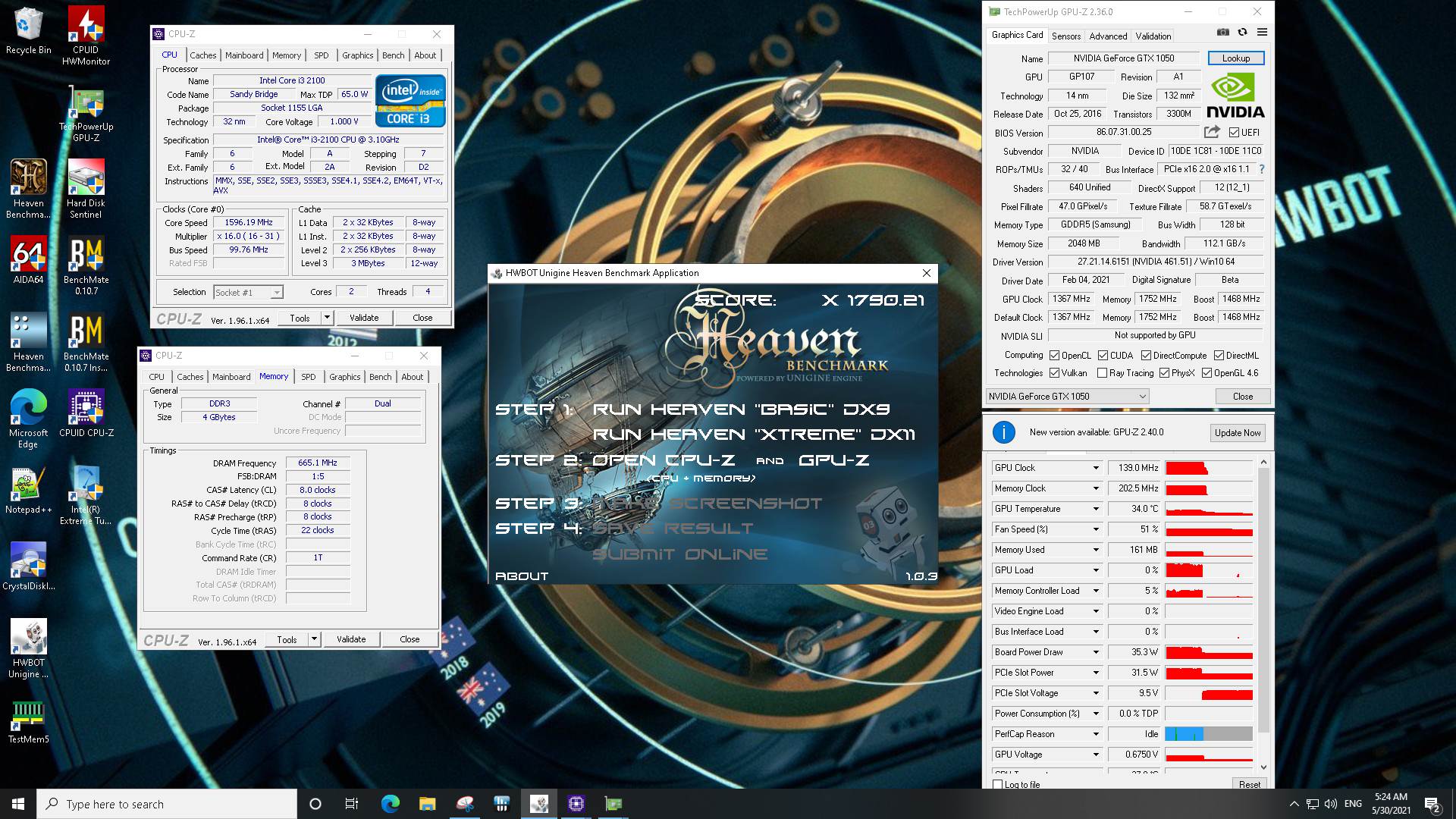Open Fan Speed (%) sensor dropdown

point(1096,529)
